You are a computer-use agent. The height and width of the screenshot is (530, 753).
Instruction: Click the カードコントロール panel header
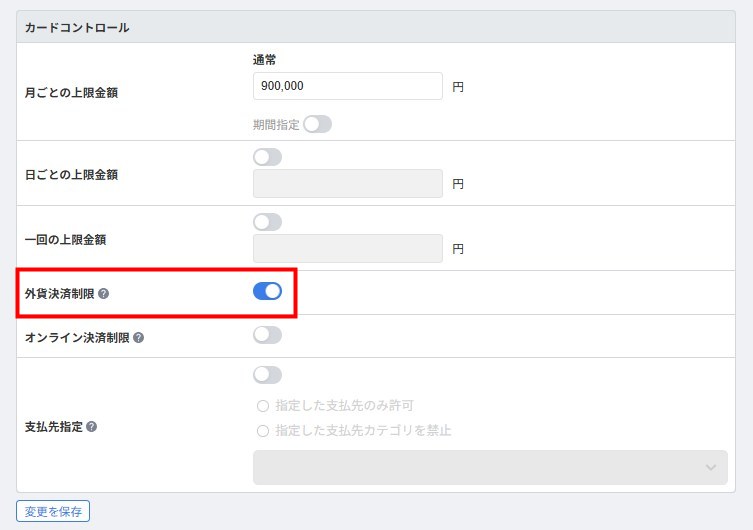tap(376, 27)
